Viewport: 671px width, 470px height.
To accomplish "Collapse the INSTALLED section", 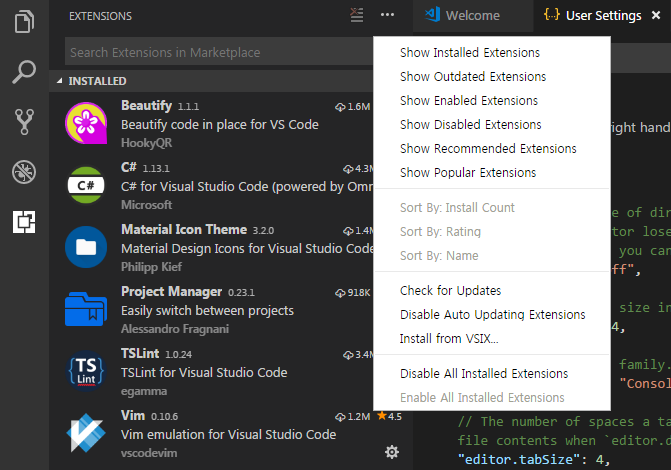I will 59,81.
